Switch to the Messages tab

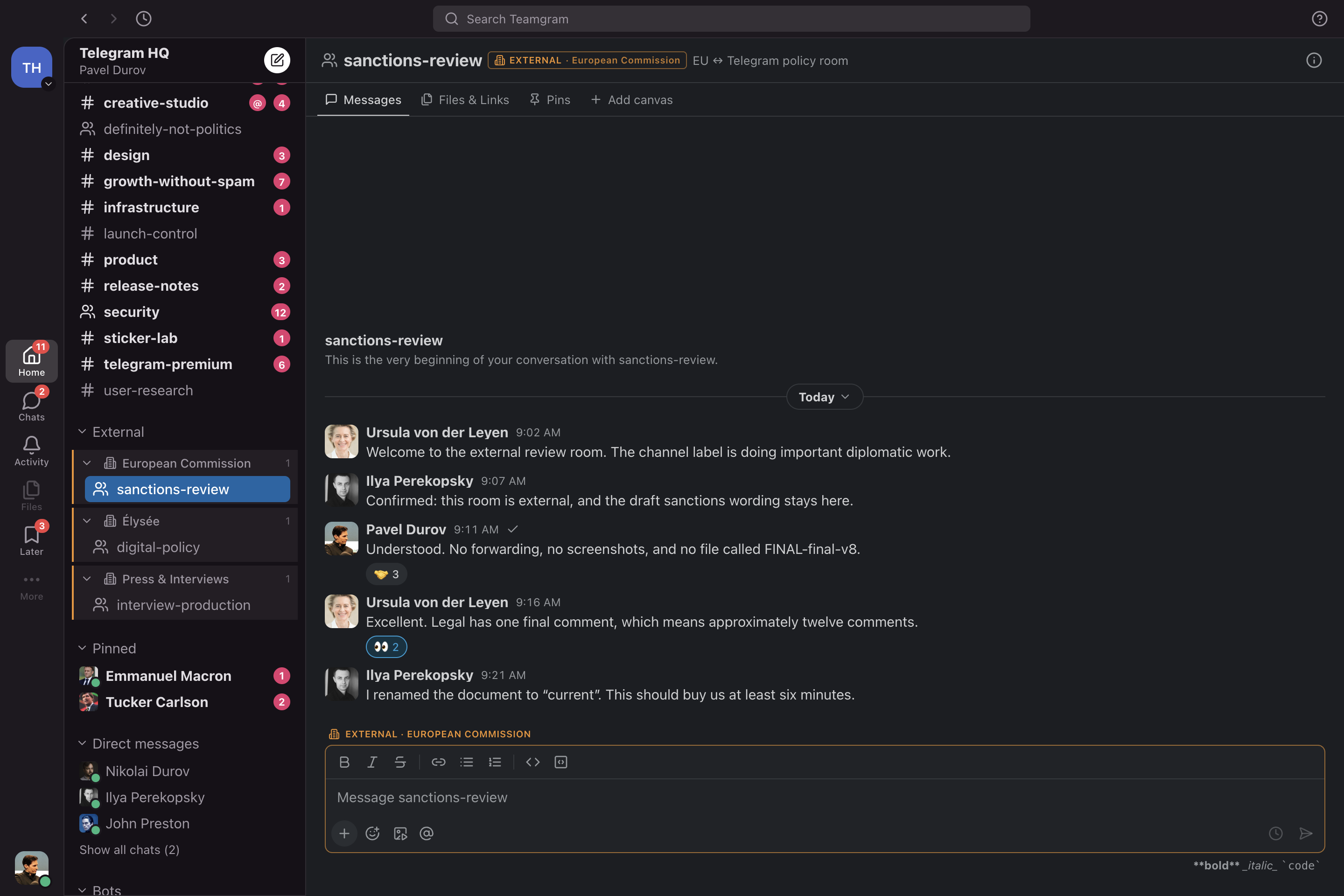coord(363,100)
